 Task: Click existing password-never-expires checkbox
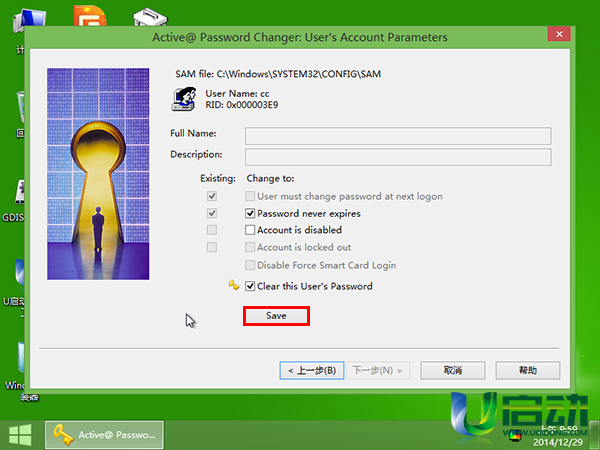point(212,213)
